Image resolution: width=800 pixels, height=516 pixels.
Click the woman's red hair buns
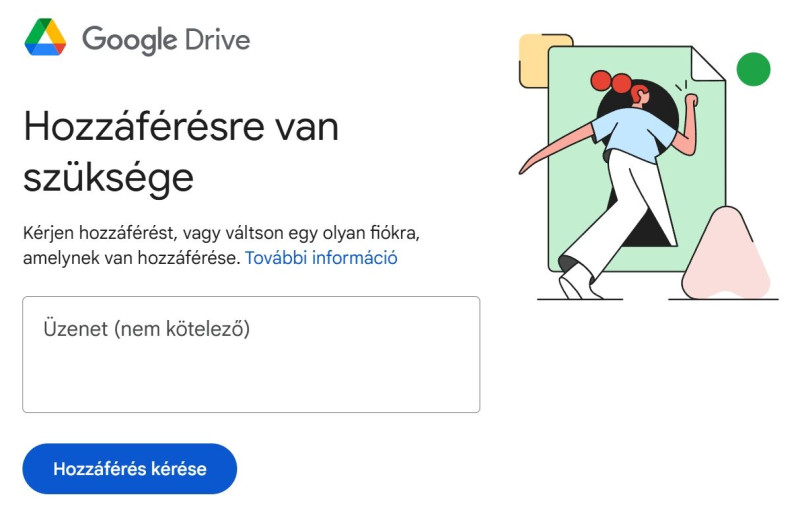point(612,82)
